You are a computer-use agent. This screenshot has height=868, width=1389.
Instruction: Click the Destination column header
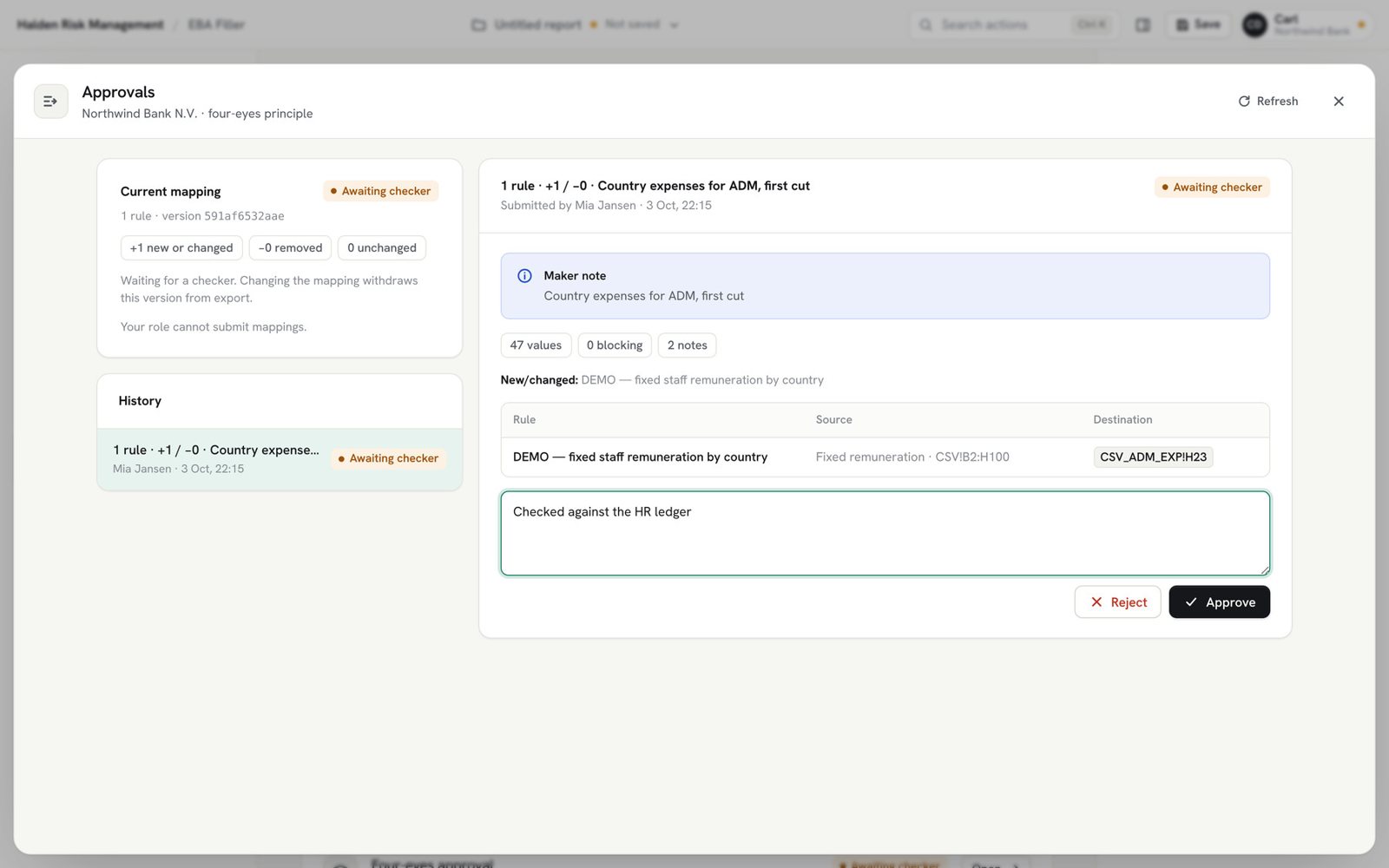(1122, 420)
